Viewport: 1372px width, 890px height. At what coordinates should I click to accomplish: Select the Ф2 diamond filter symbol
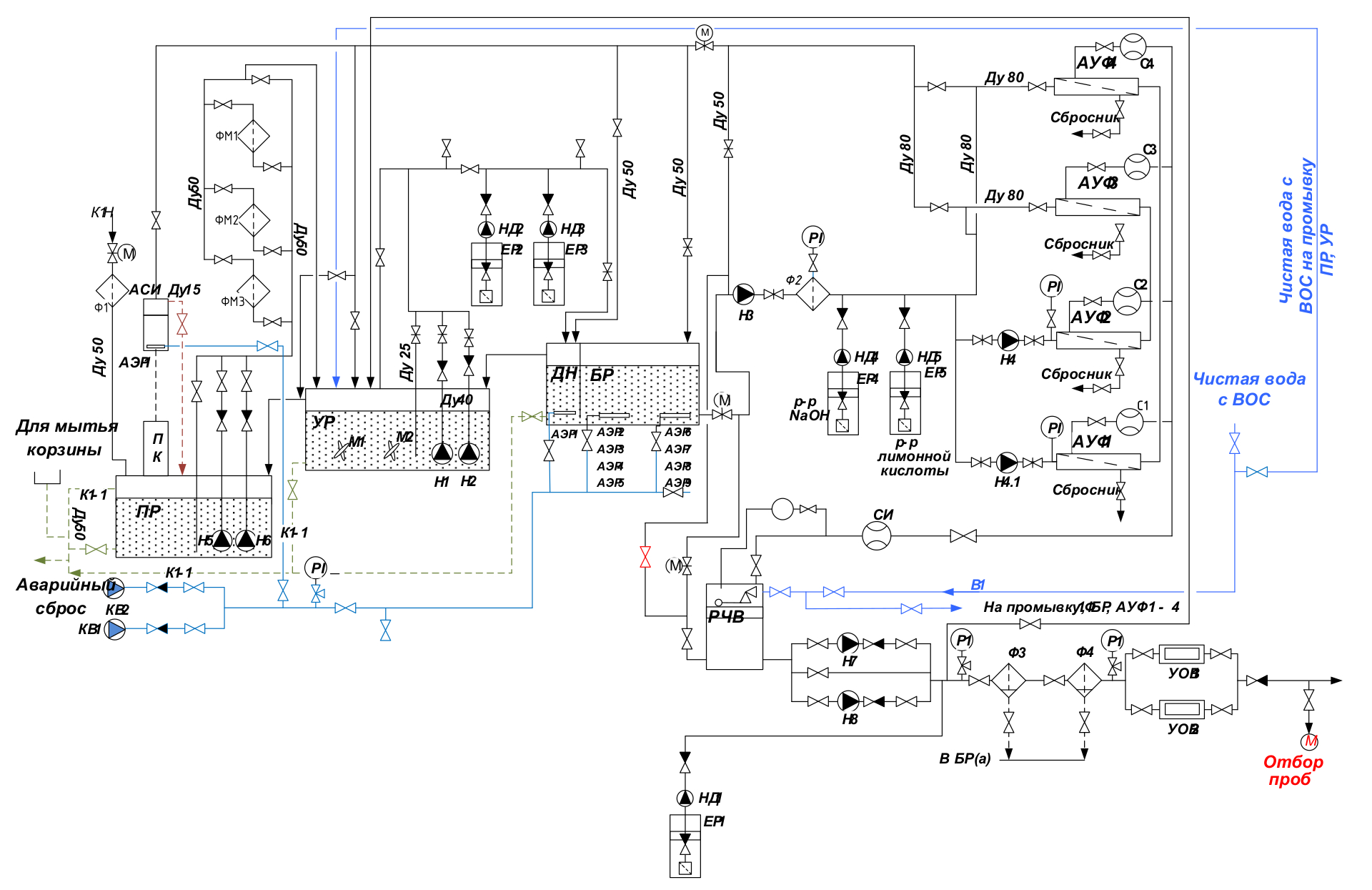click(x=813, y=294)
